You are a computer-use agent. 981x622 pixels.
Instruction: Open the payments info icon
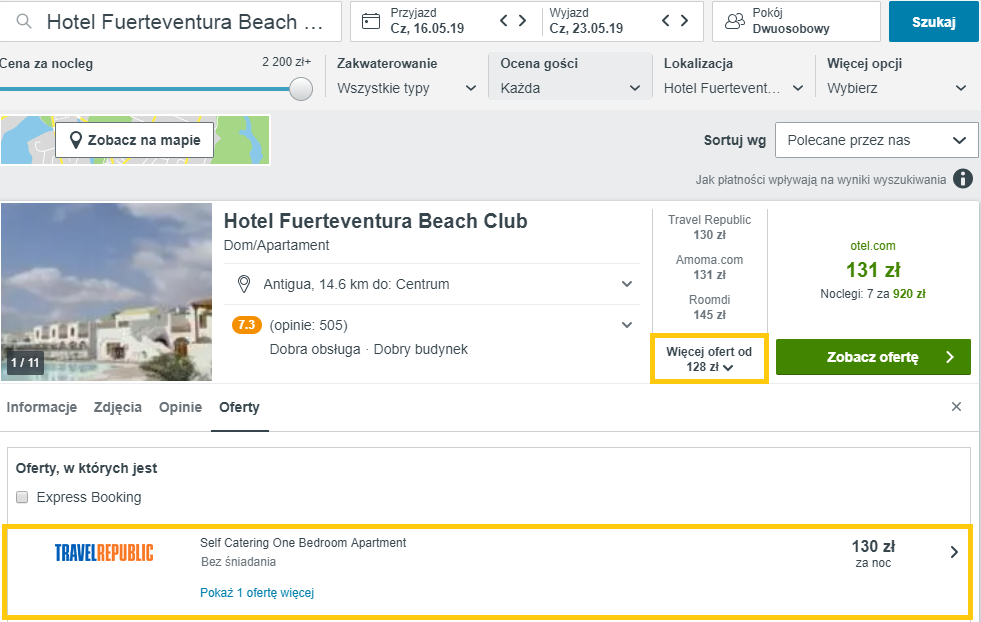(x=963, y=179)
